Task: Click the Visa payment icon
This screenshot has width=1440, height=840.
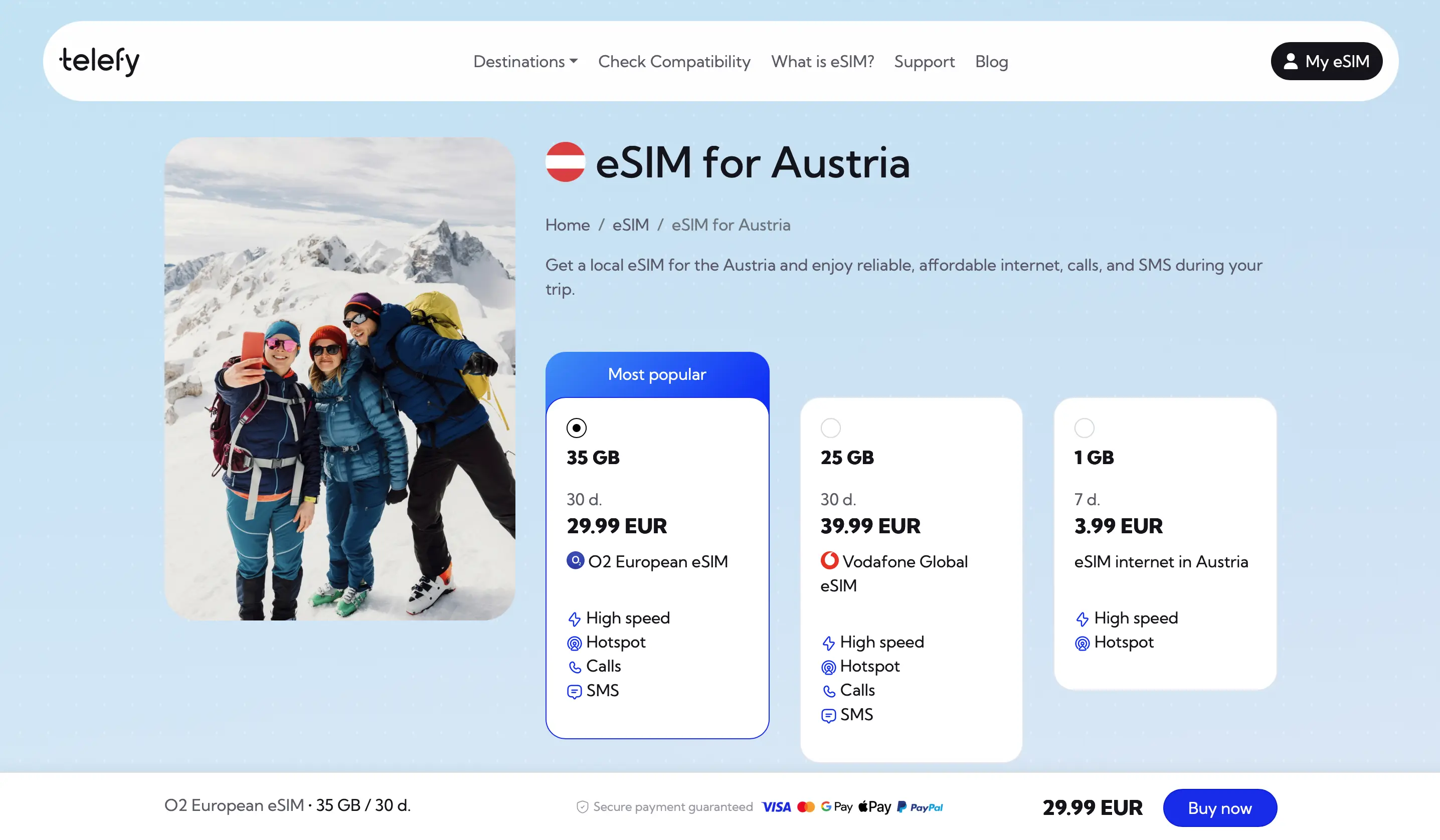Action: point(776,807)
